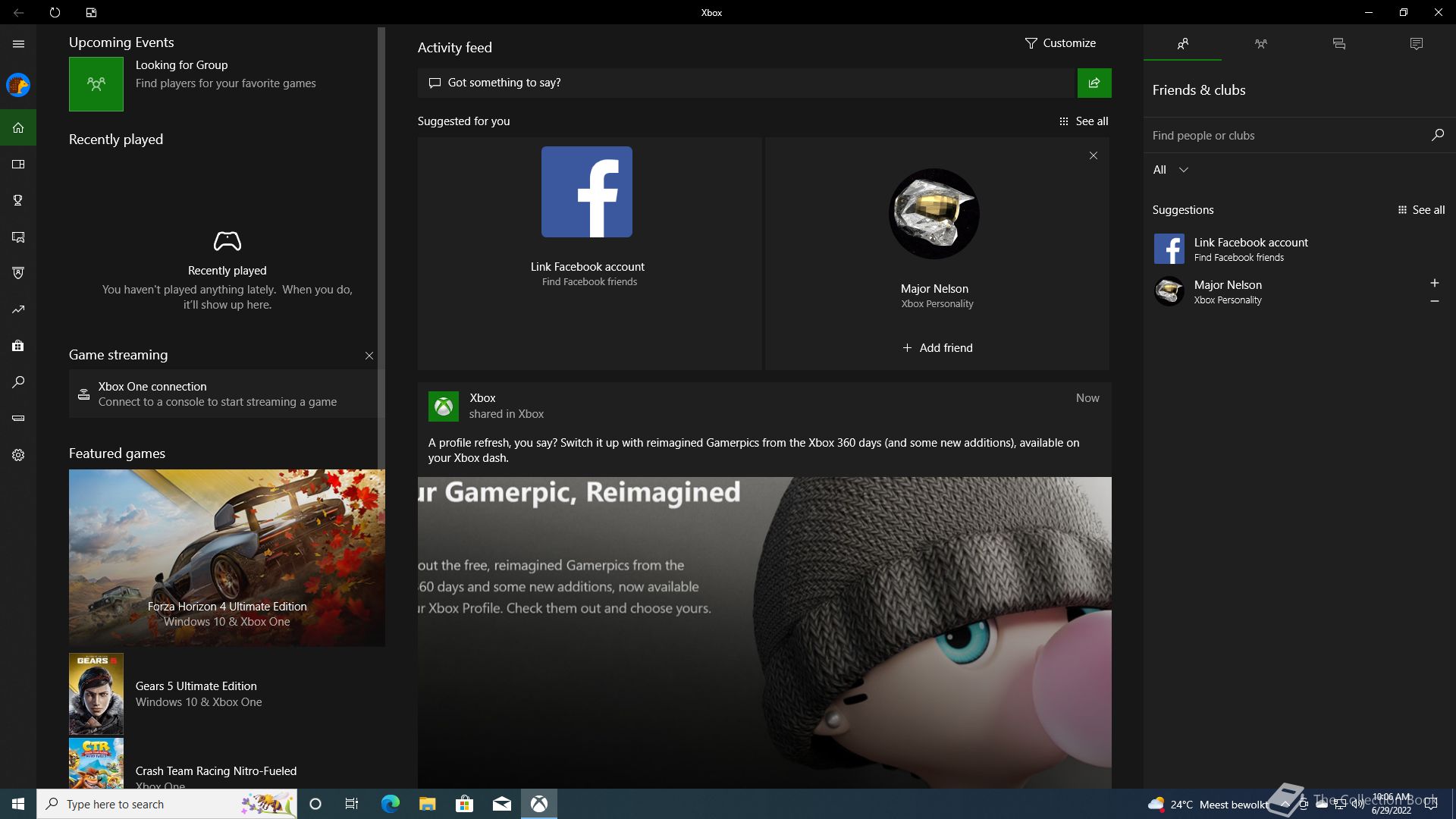Open Microsoft Store bag icon in the sidebar
Image resolution: width=1456 pixels, height=819 pixels.
click(x=18, y=346)
